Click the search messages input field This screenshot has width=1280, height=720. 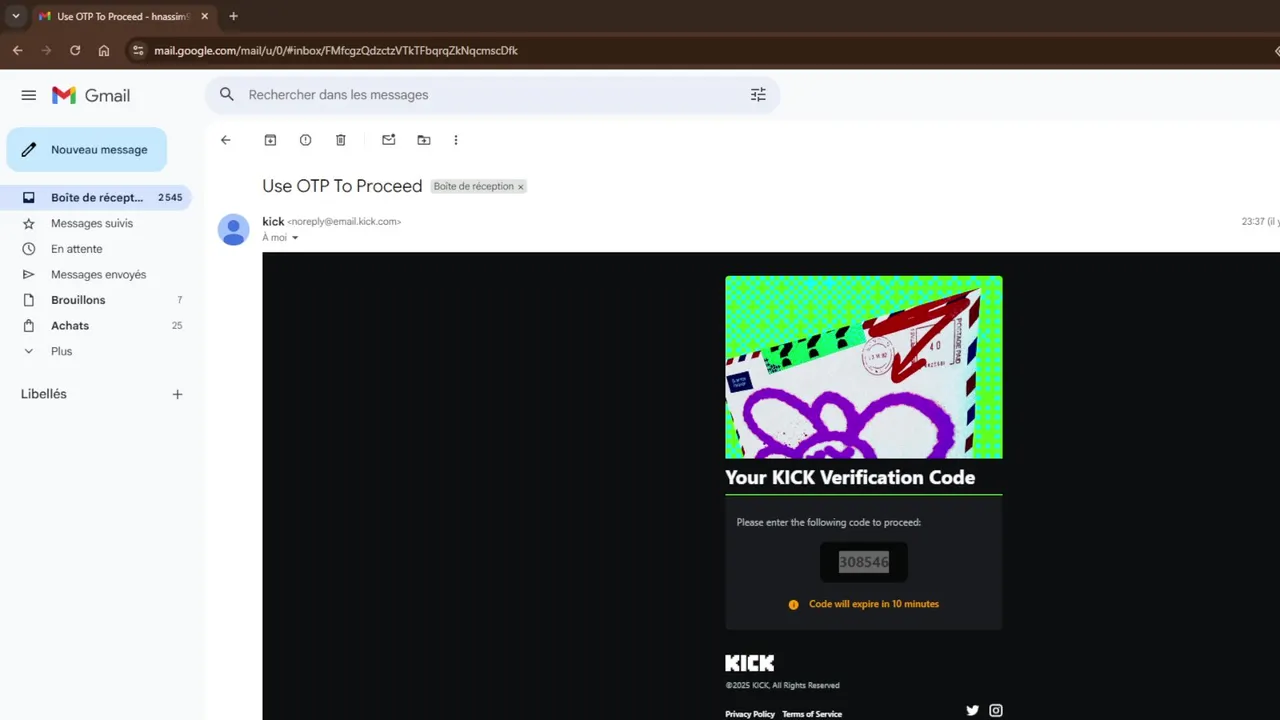490,94
